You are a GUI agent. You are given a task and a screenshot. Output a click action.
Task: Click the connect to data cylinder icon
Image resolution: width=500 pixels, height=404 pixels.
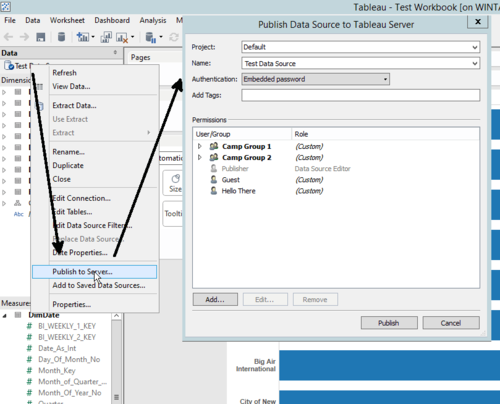point(61,37)
